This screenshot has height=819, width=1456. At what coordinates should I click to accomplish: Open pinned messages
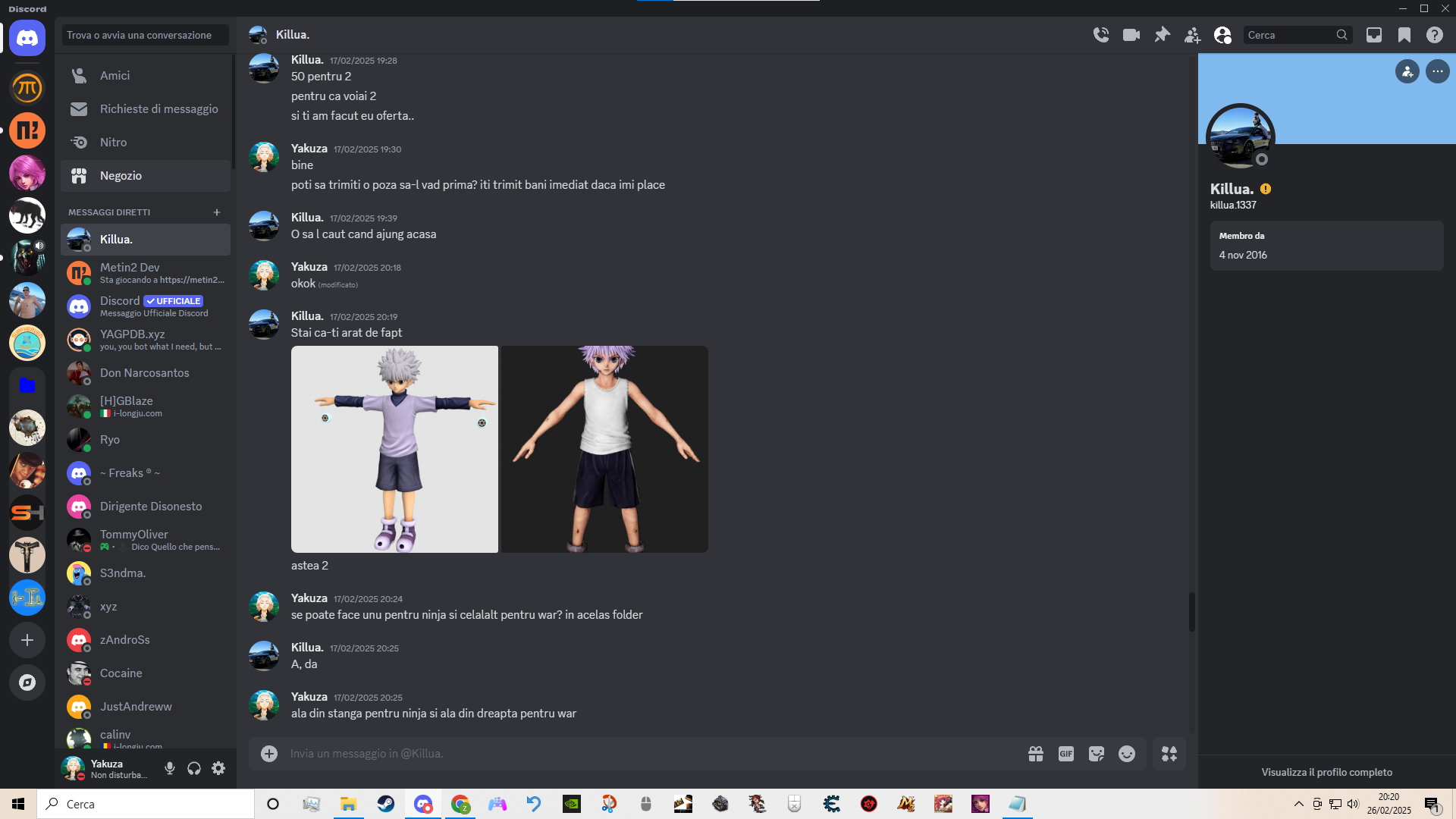pos(1162,35)
